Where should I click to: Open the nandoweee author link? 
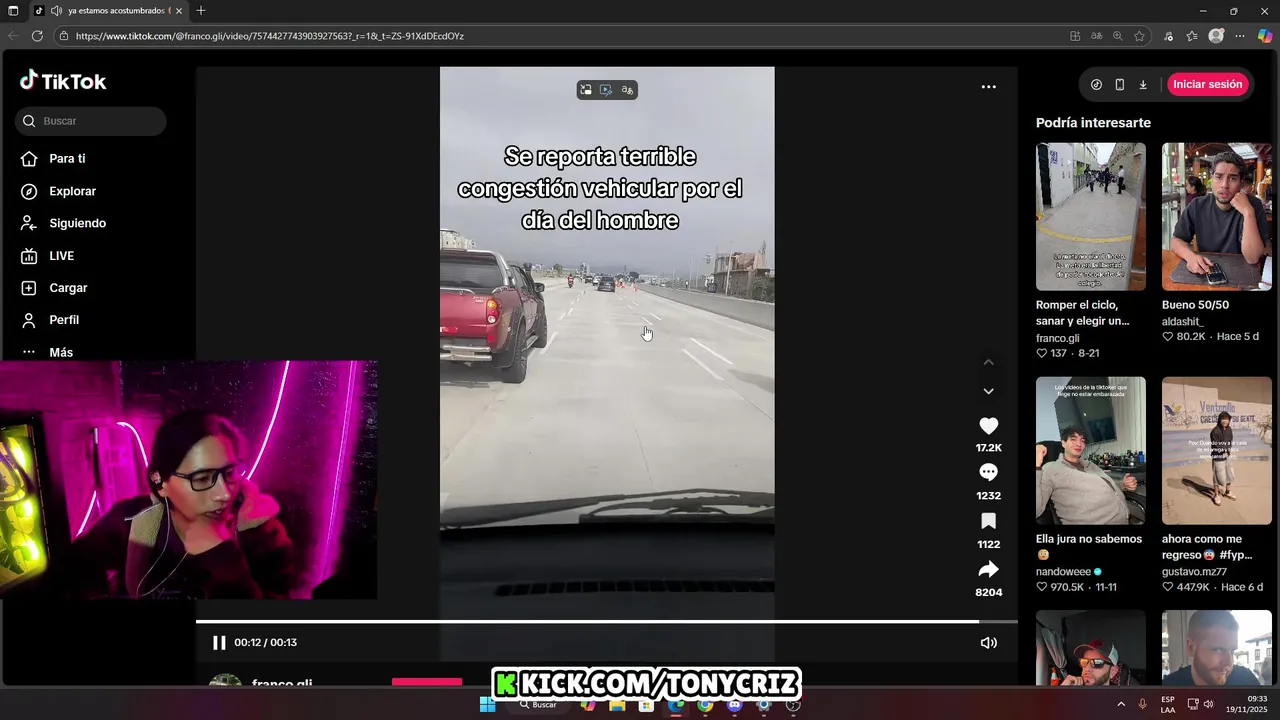[1063, 572]
